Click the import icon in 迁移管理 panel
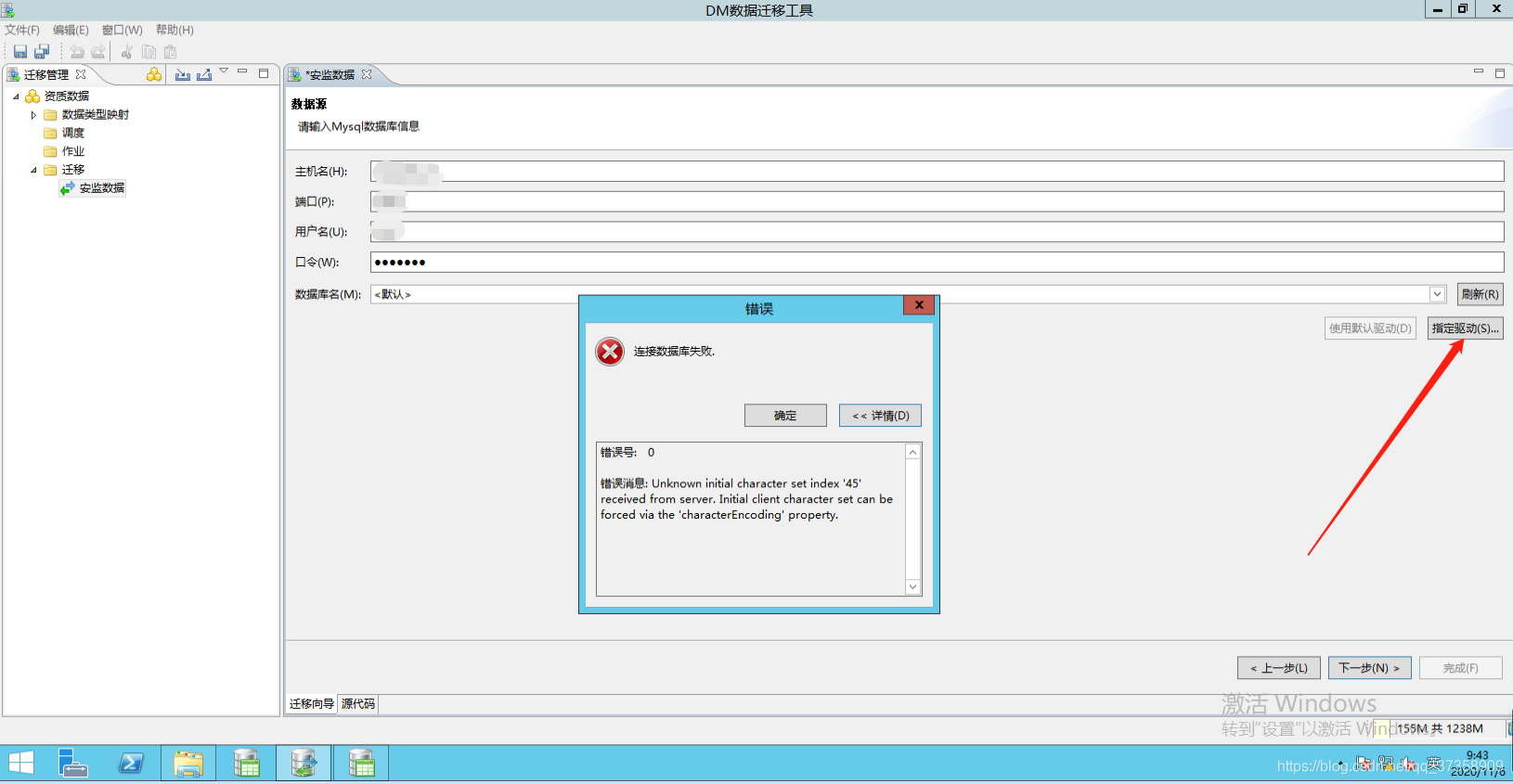 click(x=183, y=74)
